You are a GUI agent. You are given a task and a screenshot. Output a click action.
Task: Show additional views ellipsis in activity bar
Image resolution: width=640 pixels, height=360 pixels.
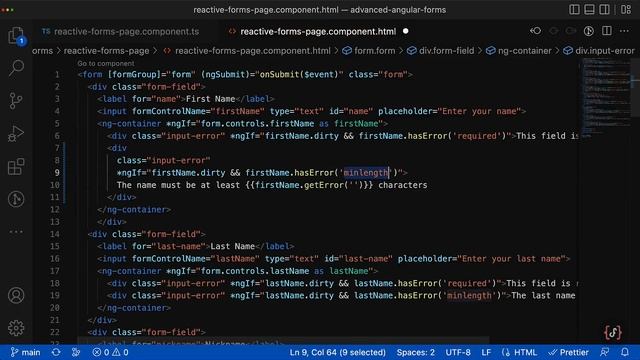16,231
